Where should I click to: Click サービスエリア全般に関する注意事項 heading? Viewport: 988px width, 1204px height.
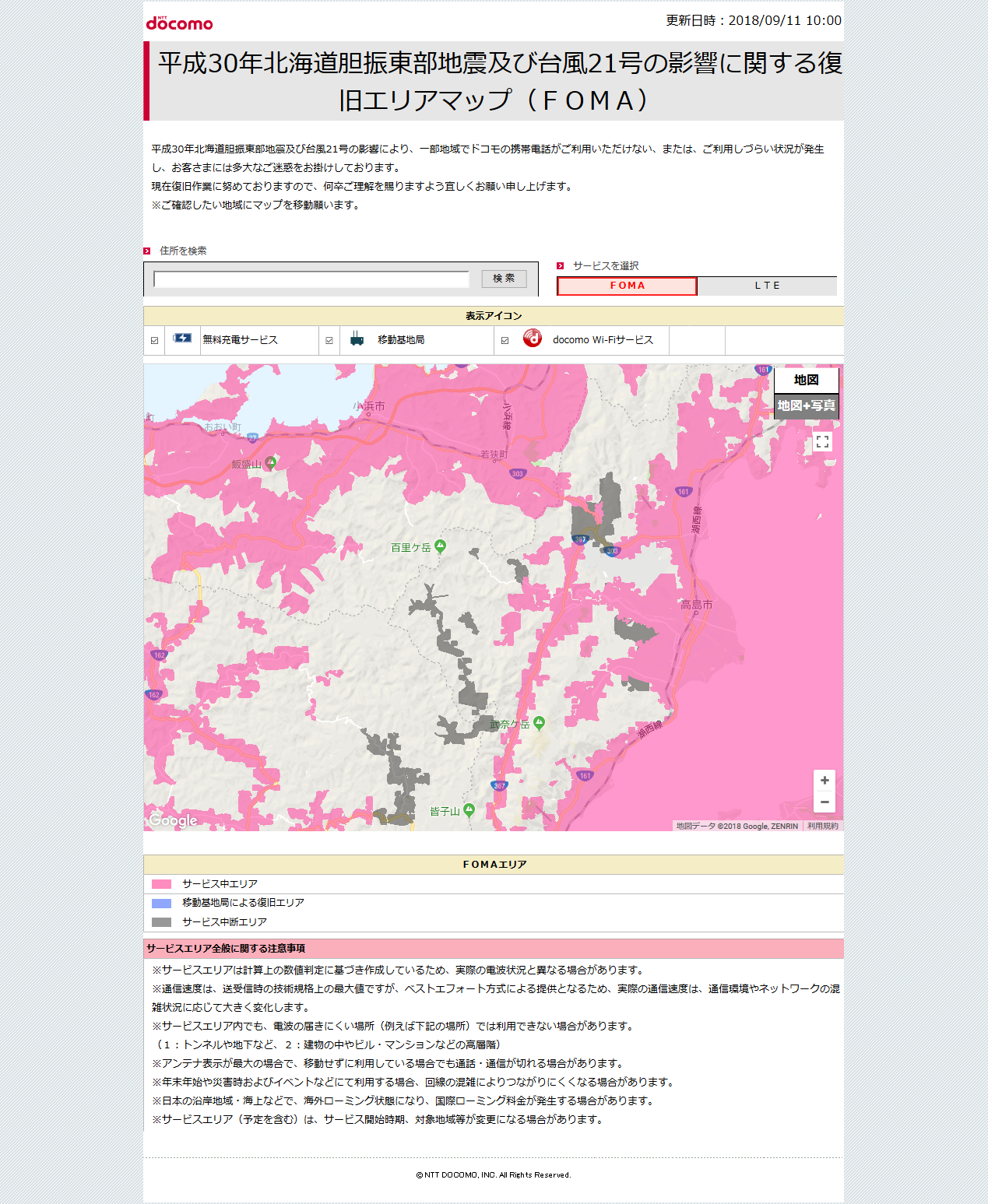[226, 948]
